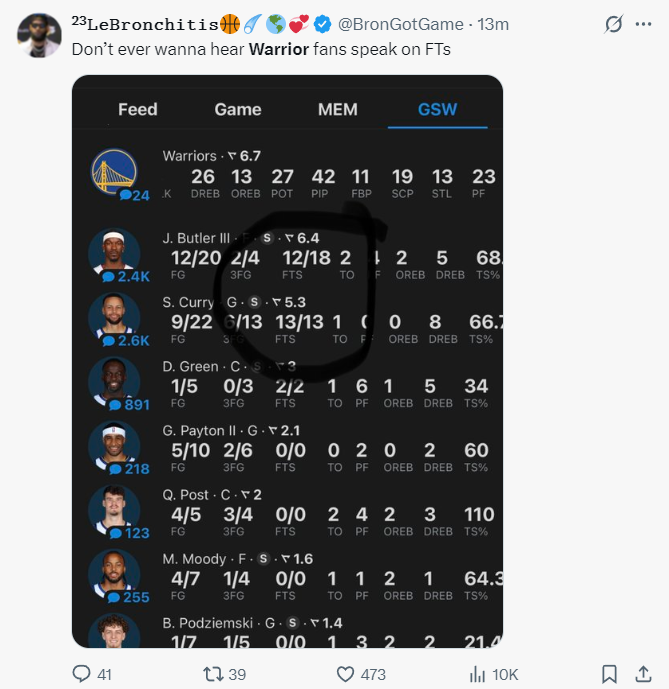Click the verified blue checkmark badge
The image size is (669, 689).
point(322,24)
